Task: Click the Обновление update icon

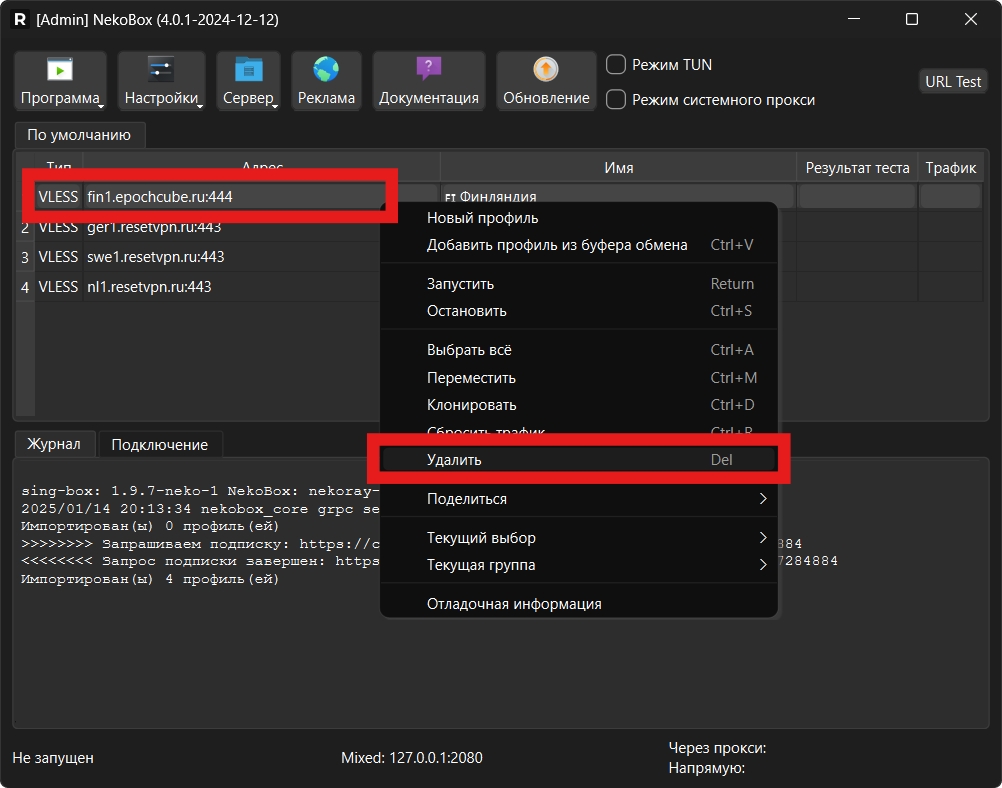Action: [546, 70]
